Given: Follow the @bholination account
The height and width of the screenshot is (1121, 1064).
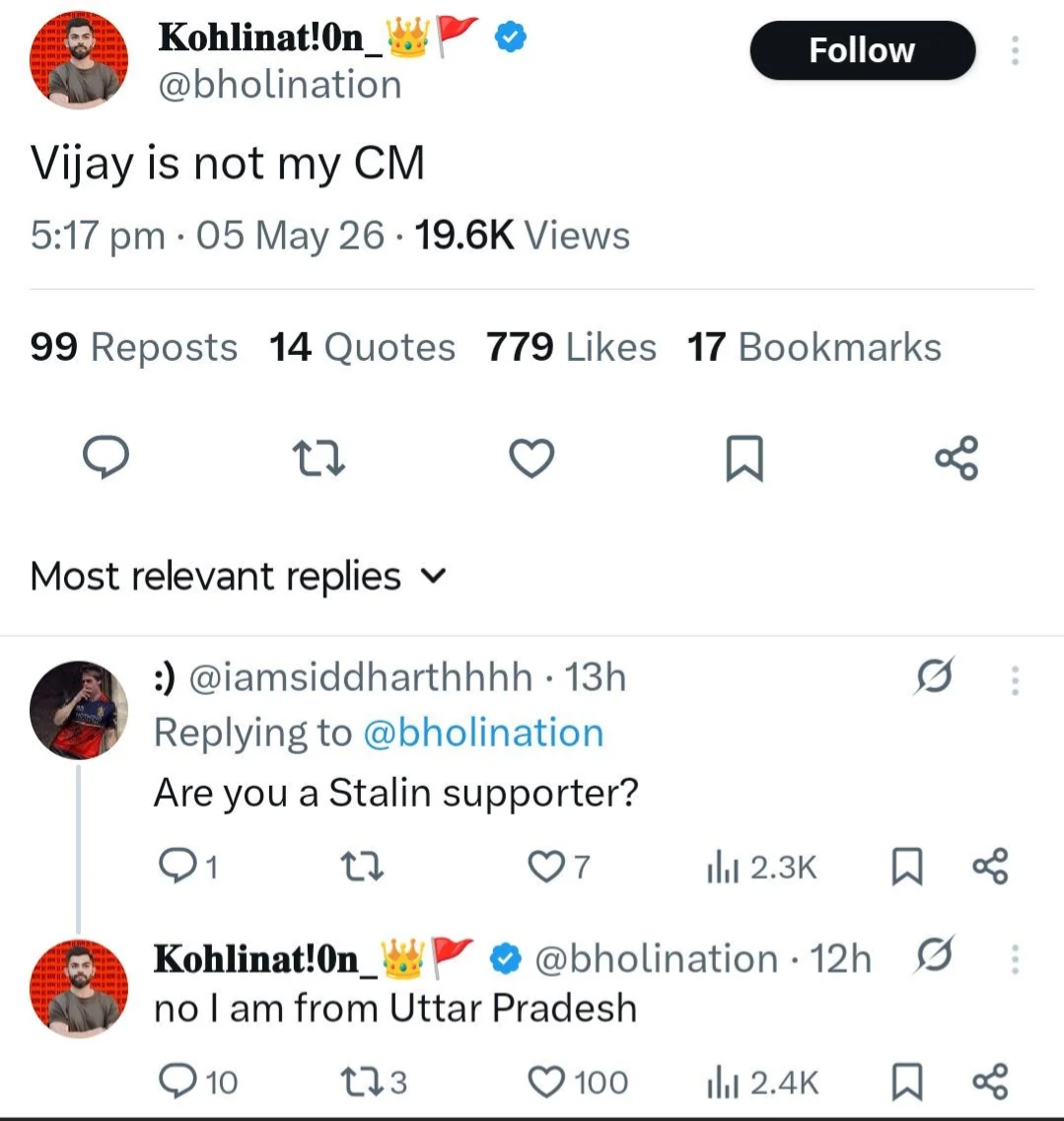Looking at the screenshot, I should point(863,50).
